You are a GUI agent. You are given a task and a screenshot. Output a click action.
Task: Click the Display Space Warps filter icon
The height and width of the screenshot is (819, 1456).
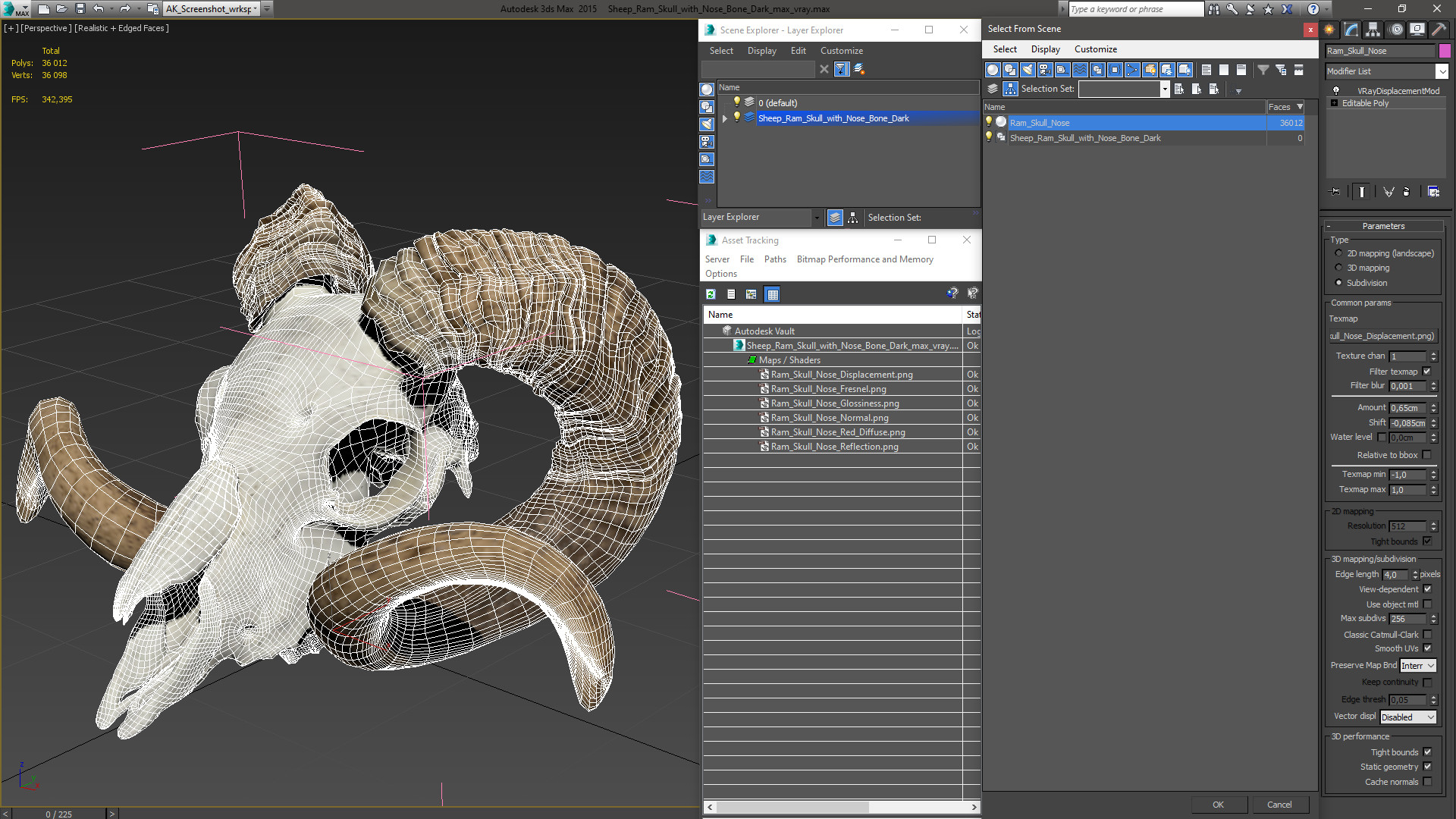pos(1080,70)
